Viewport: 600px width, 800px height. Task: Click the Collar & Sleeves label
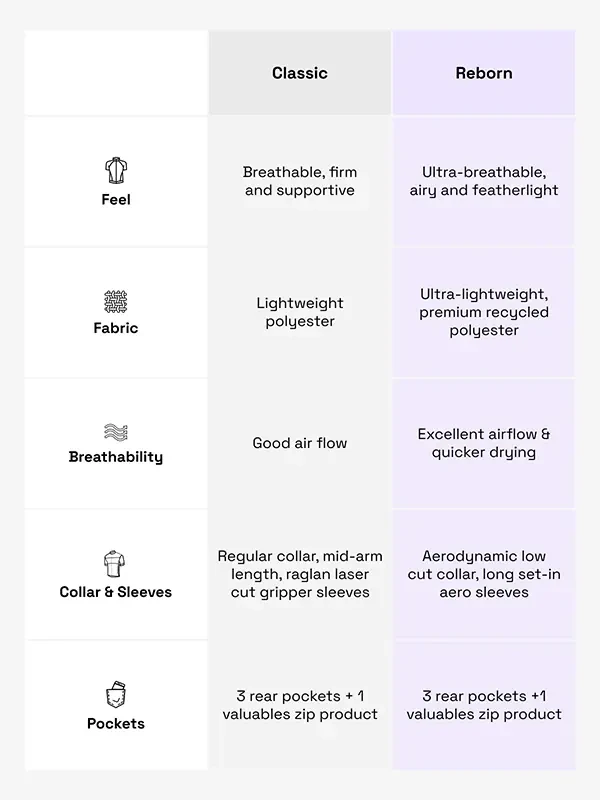pyautogui.click(x=116, y=592)
